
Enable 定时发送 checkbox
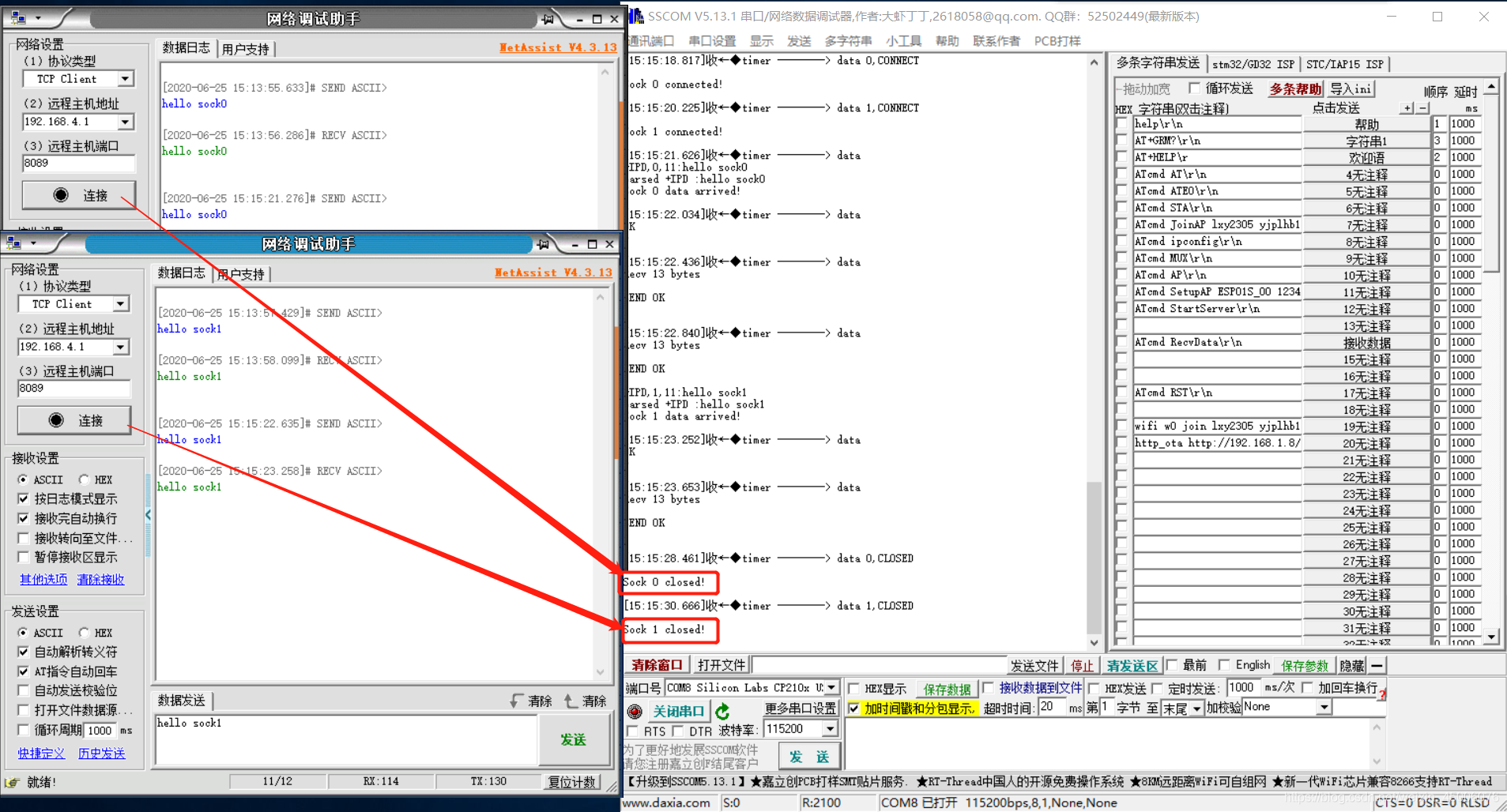[1157, 688]
